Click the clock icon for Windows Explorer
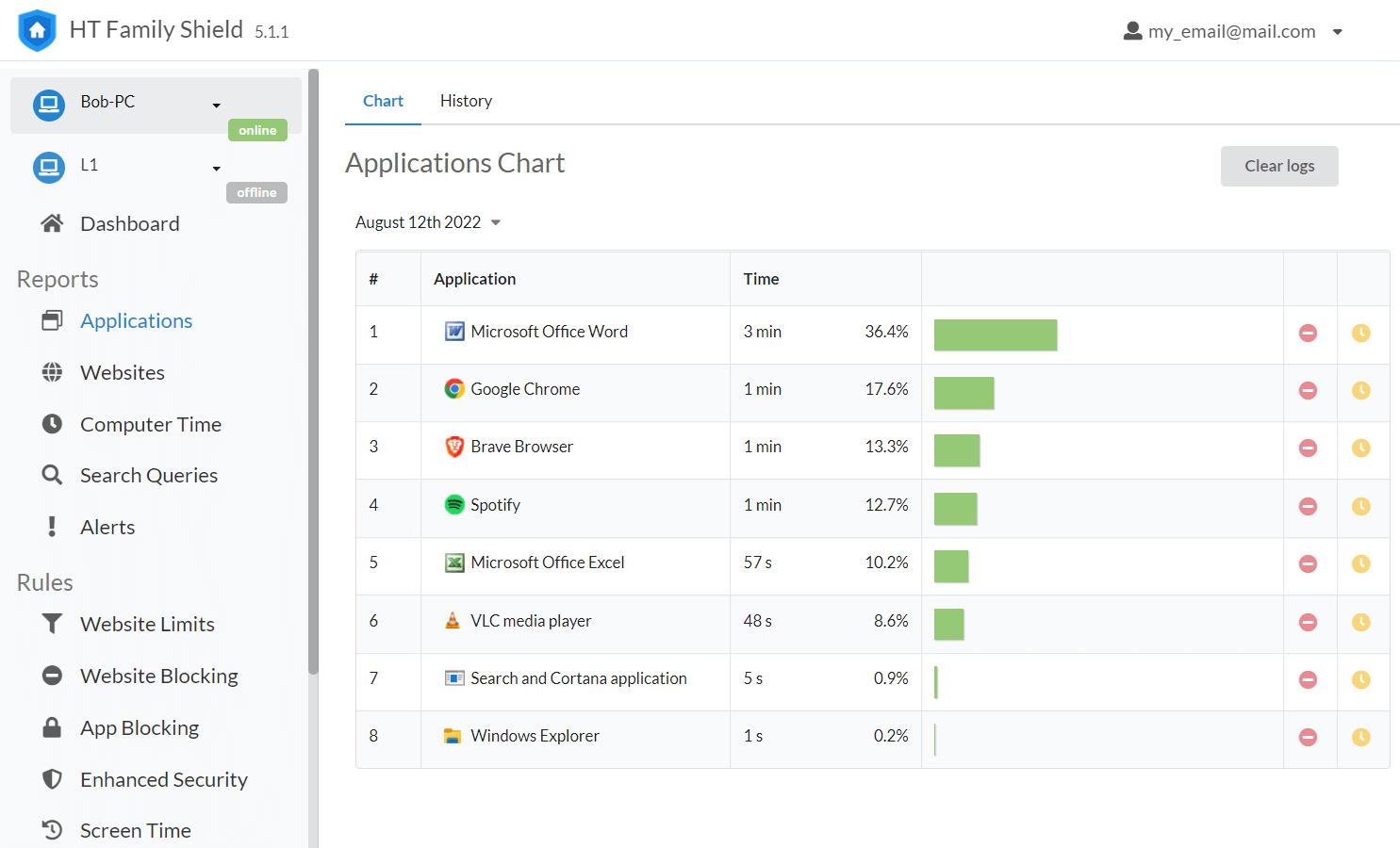This screenshot has height=848, width=1400. (x=1361, y=737)
